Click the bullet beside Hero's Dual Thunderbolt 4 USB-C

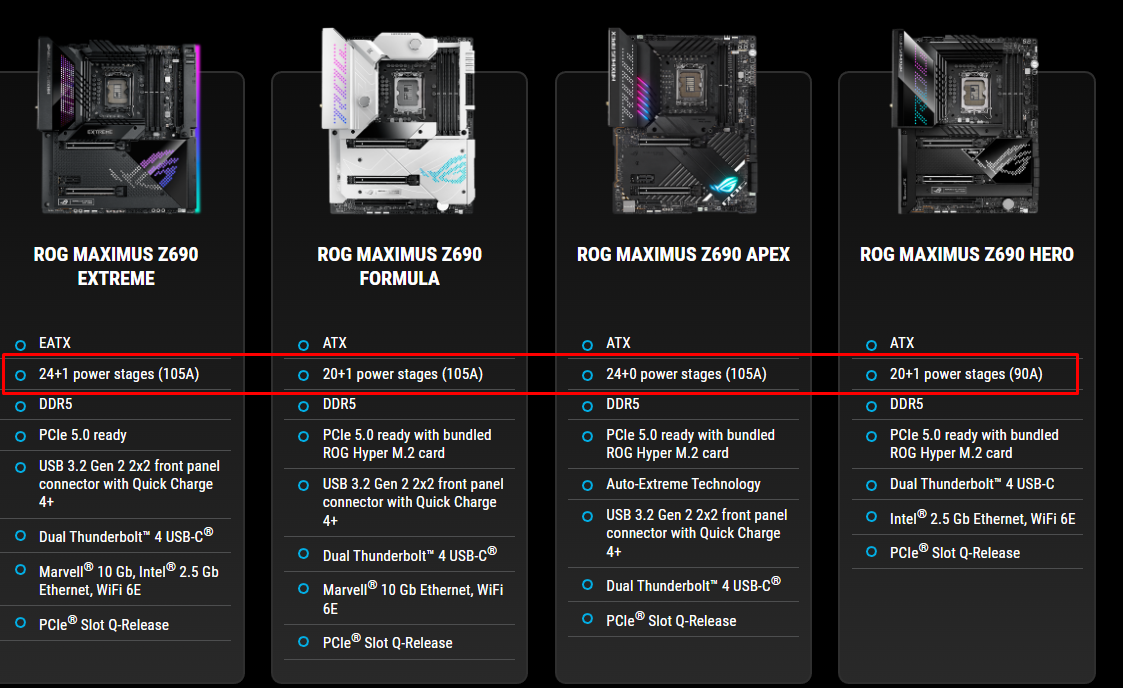(x=872, y=485)
